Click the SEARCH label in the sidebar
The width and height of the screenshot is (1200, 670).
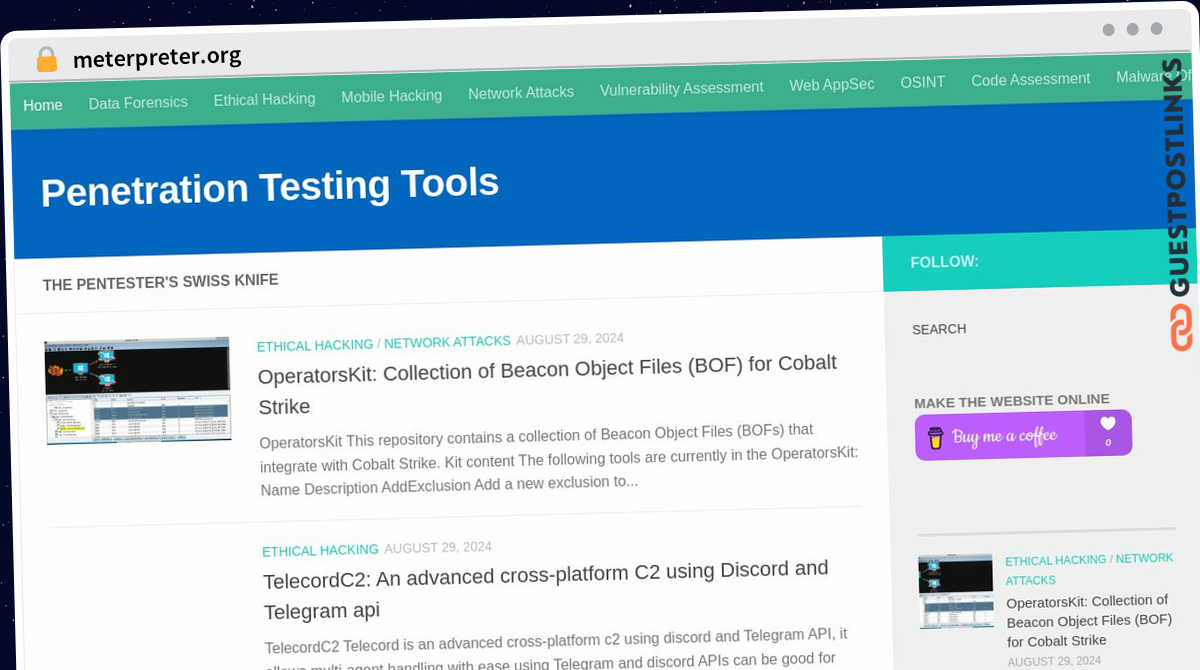(x=939, y=329)
